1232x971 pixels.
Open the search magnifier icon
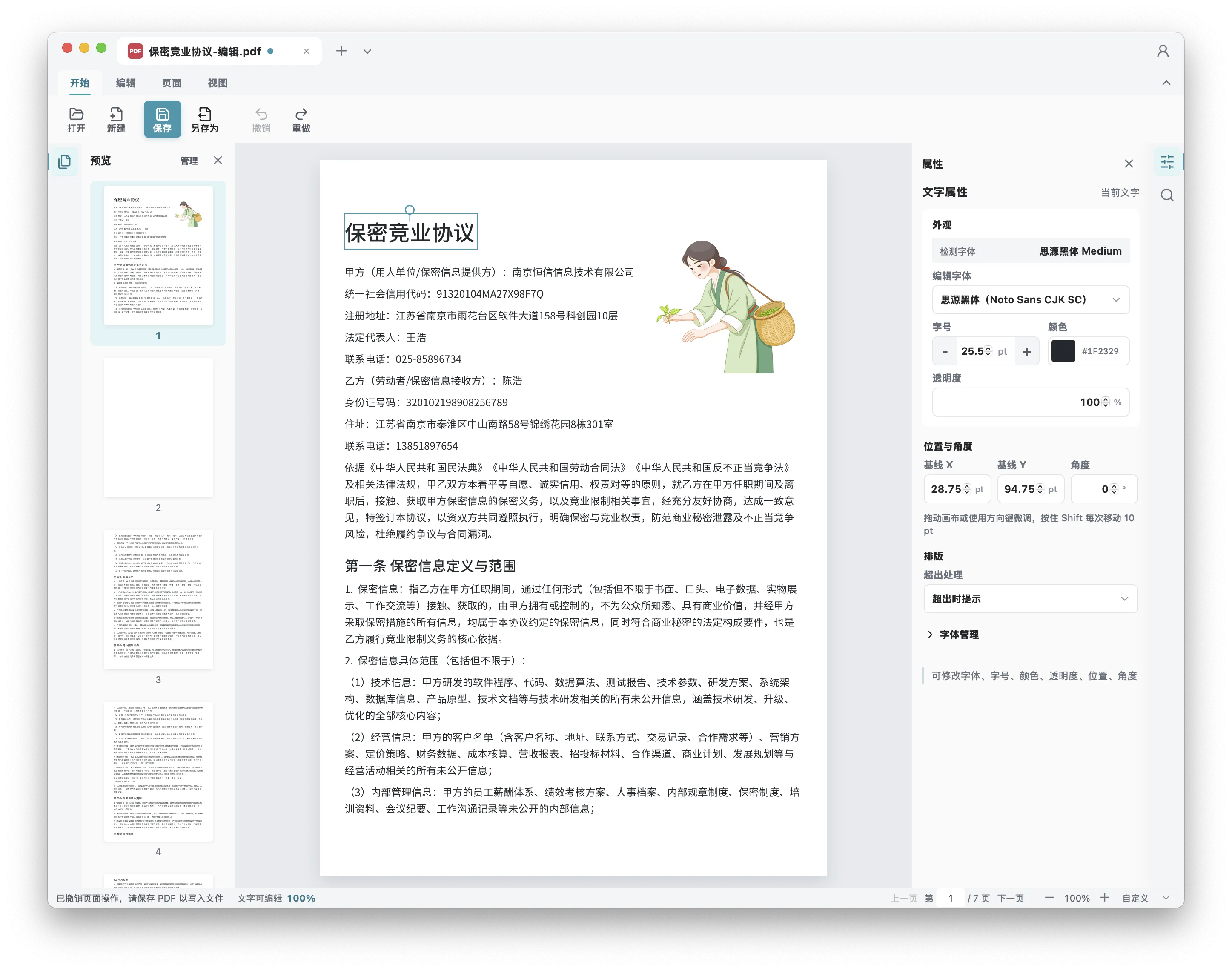[1167, 195]
